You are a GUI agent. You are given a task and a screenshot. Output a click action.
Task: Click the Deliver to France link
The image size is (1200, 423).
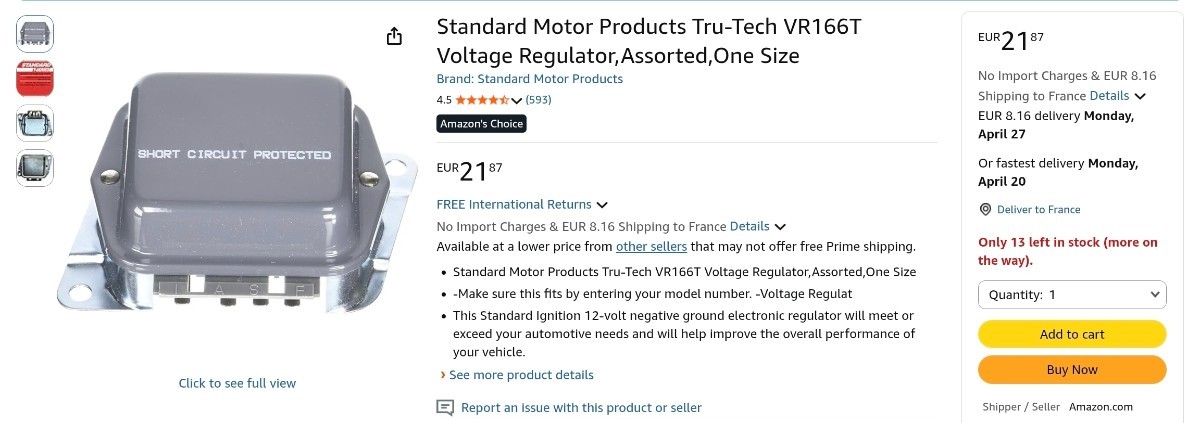(x=1037, y=209)
